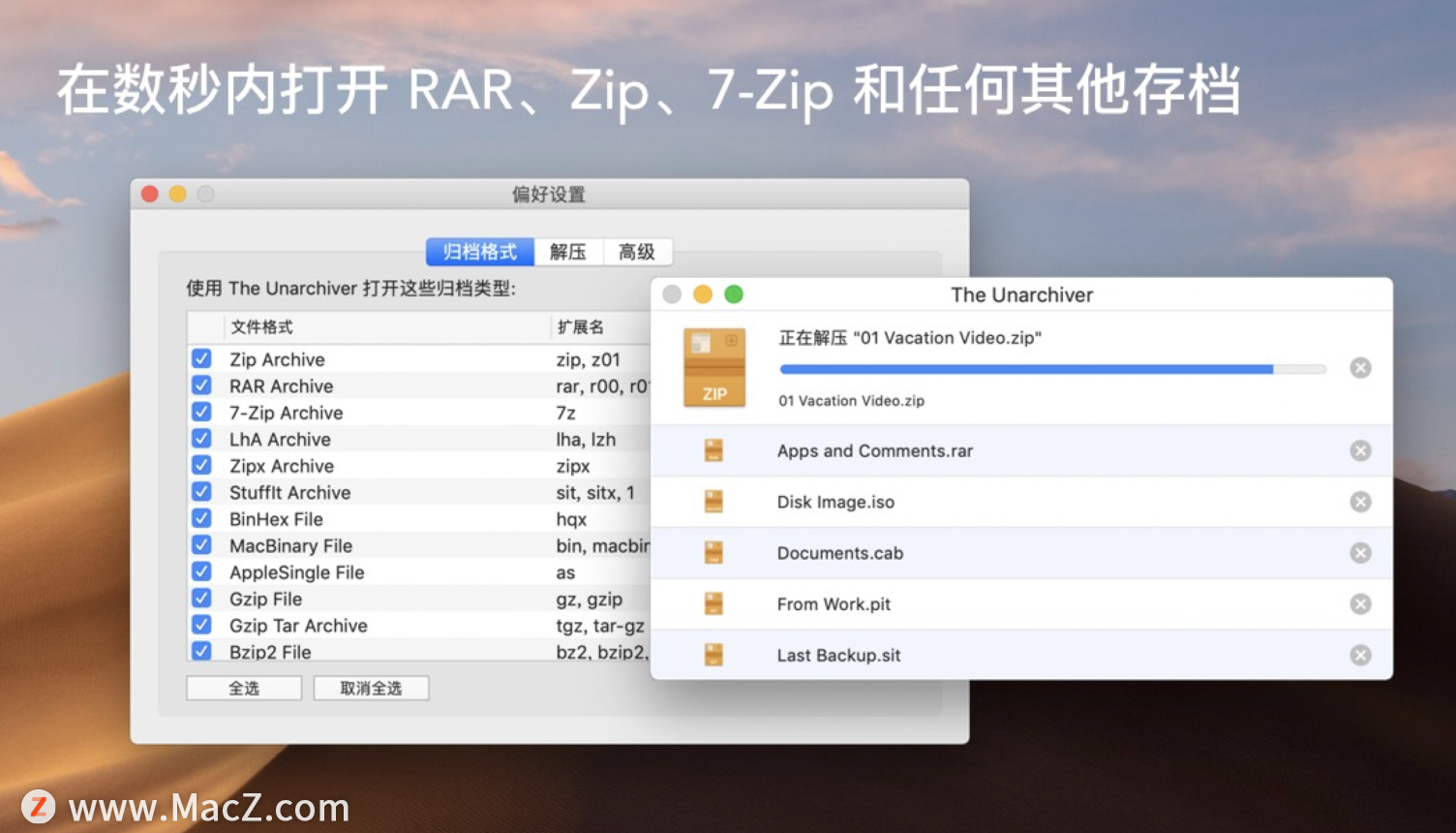Select the MacBinary File row label
1456x833 pixels.
[x=290, y=545]
